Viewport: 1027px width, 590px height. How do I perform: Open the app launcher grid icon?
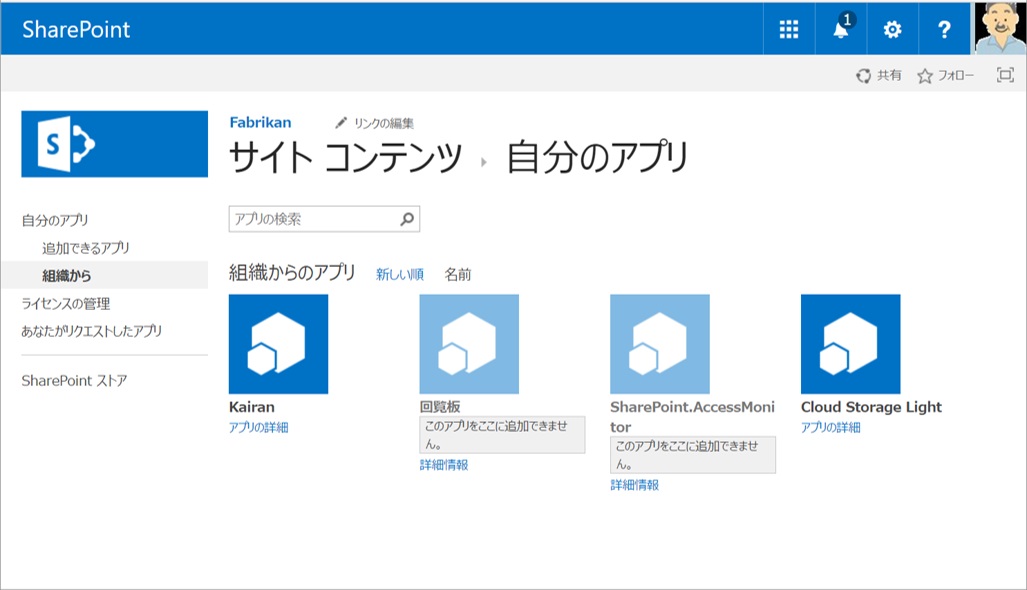click(788, 28)
